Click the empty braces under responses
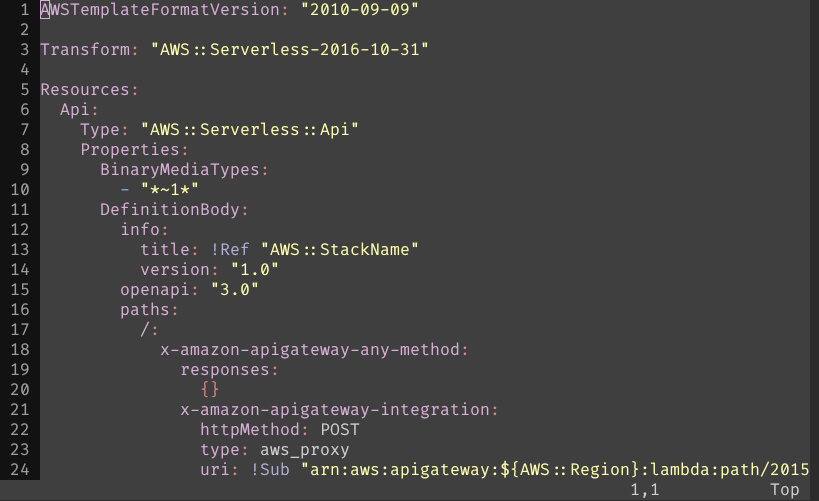 point(210,390)
